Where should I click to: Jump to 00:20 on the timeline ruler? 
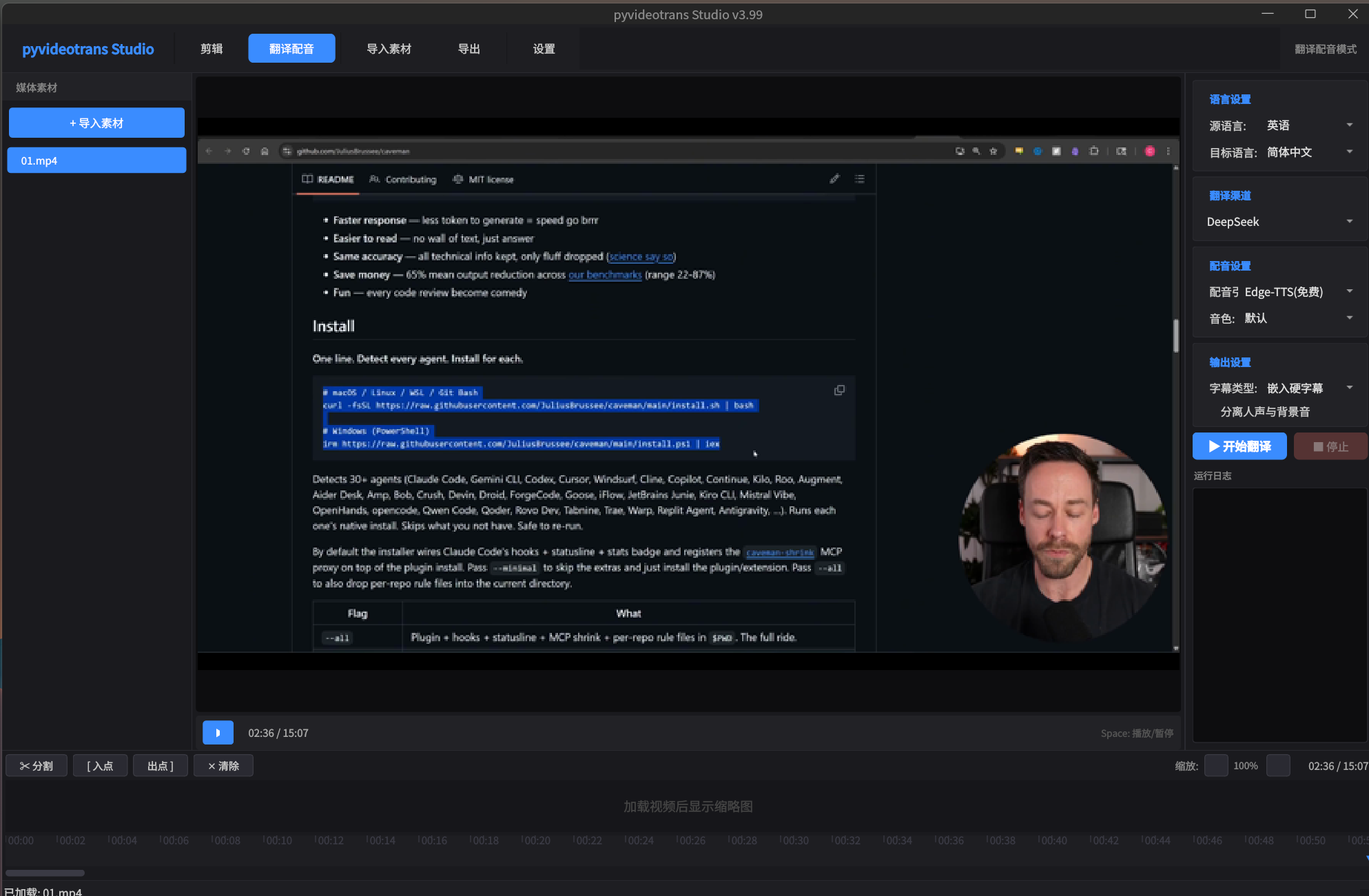[536, 840]
